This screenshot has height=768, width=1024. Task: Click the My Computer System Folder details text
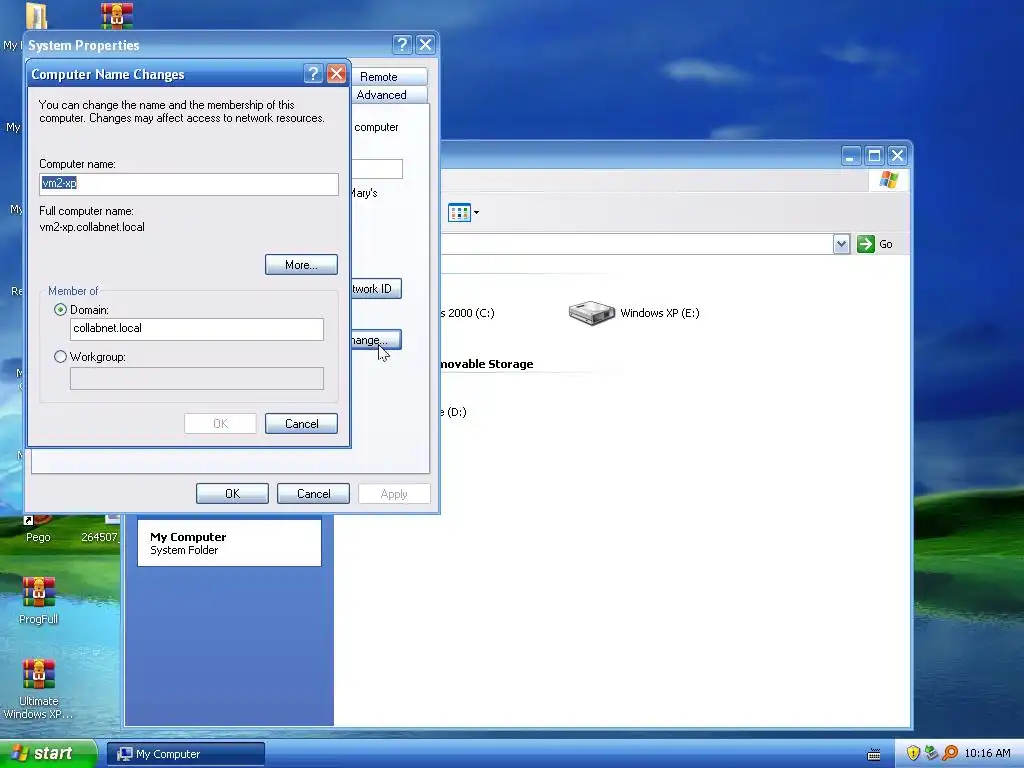[188, 543]
